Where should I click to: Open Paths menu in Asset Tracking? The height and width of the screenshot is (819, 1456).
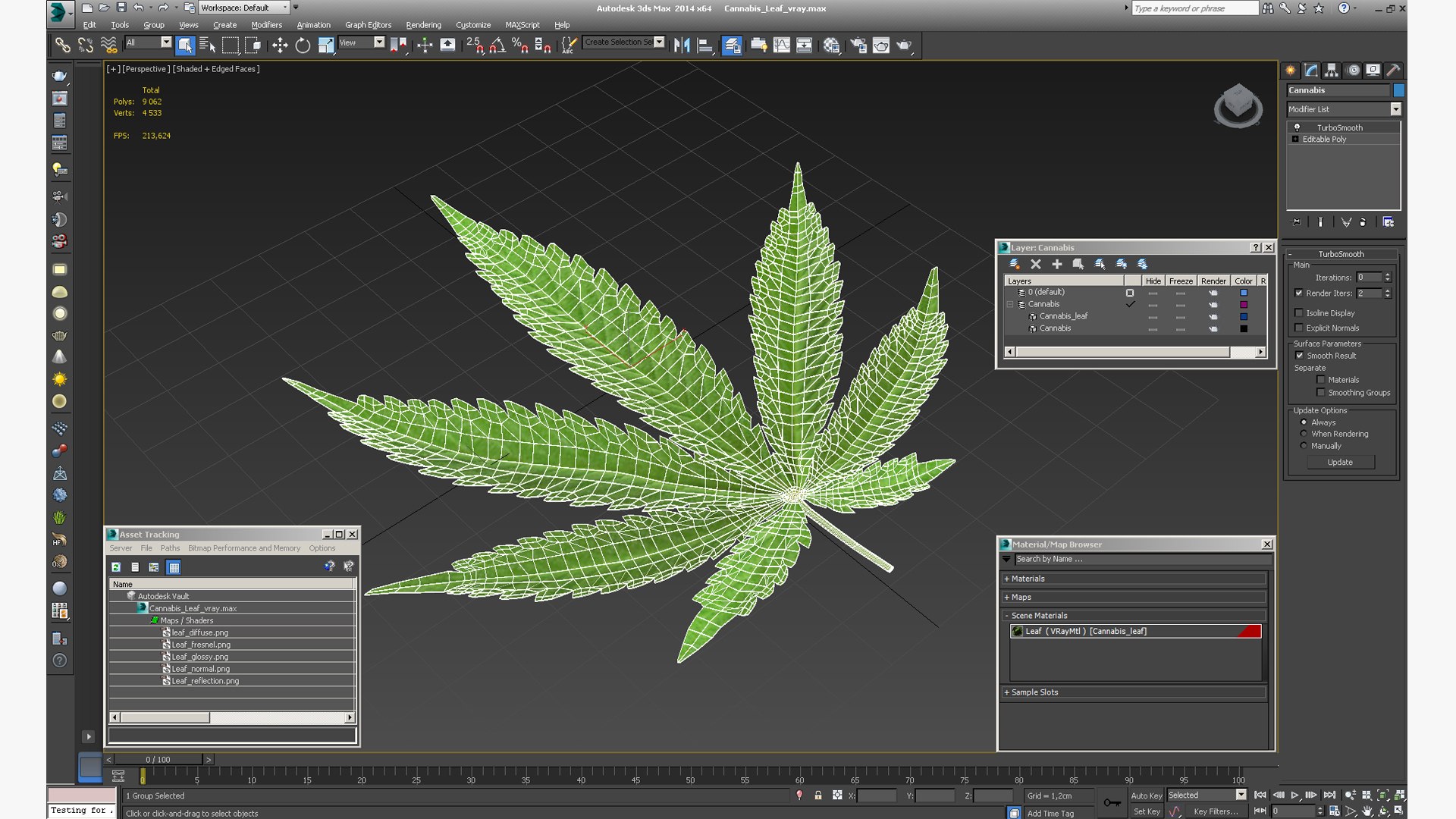tap(170, 548)
